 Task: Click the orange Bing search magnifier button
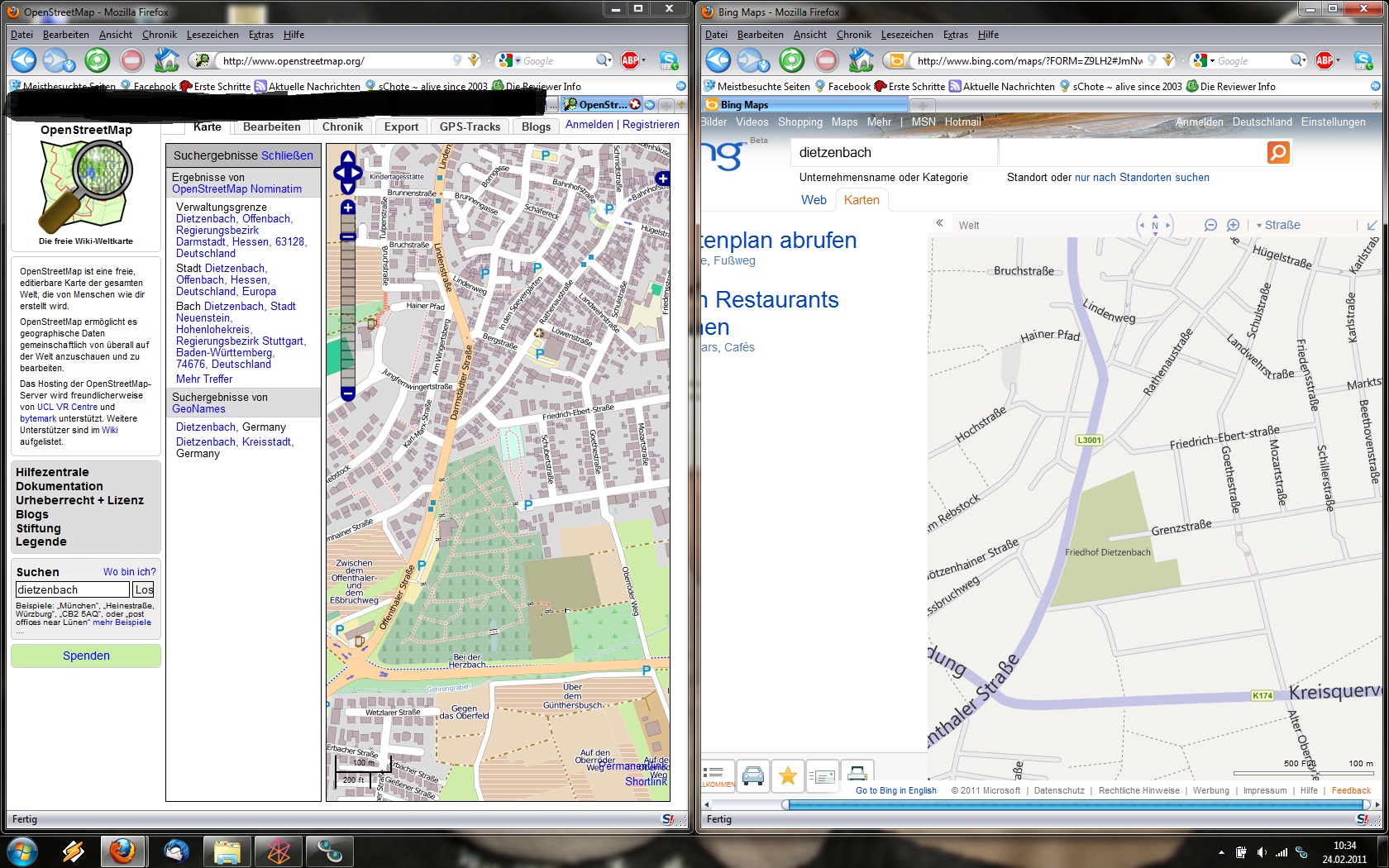pos(1278,152)
